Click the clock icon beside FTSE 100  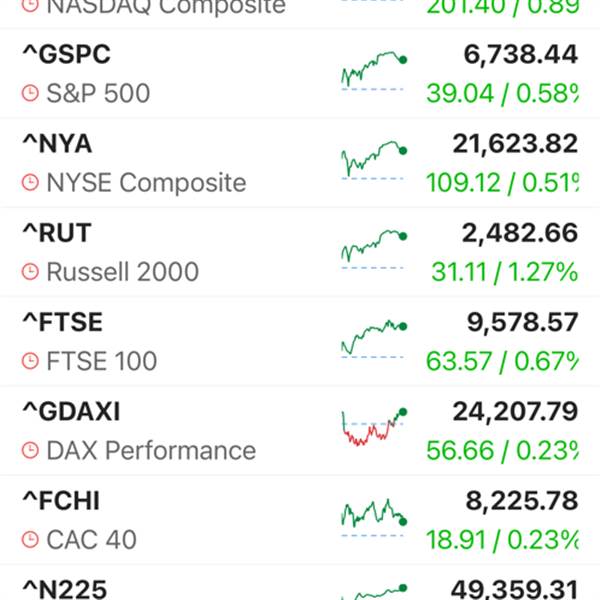[31, 361]
